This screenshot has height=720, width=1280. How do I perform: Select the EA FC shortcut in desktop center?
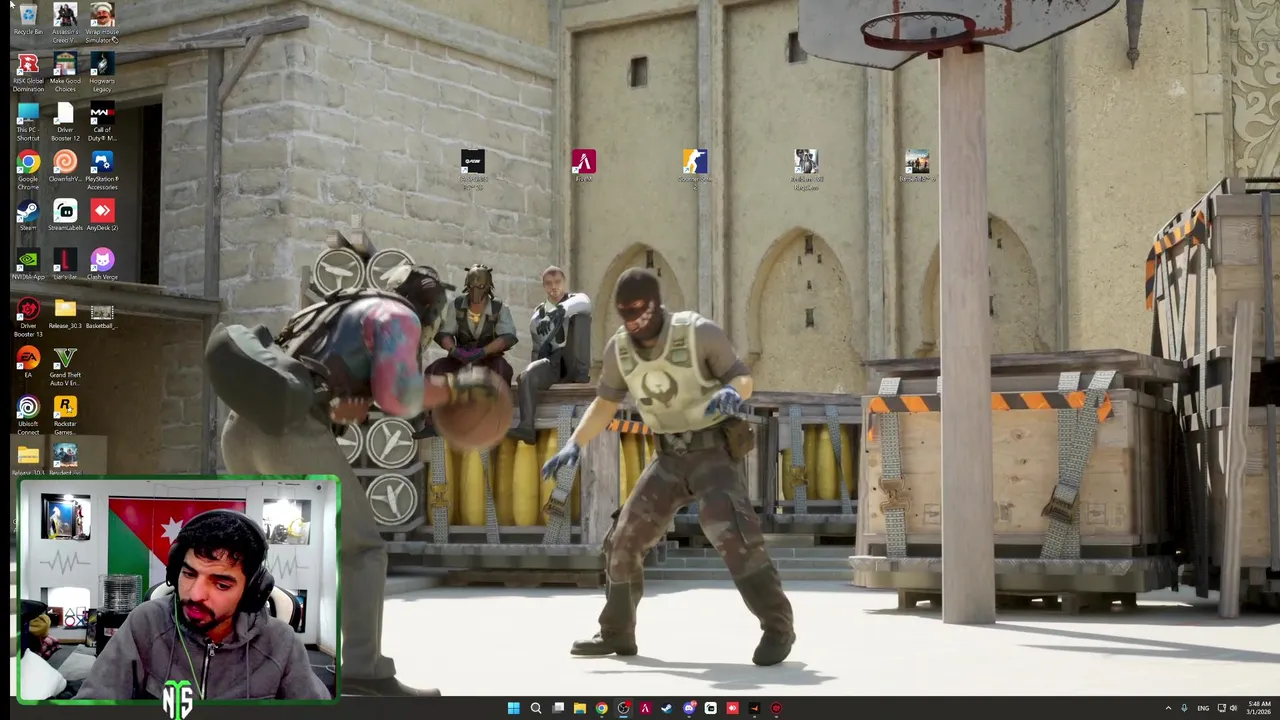[x=472, y=169]
